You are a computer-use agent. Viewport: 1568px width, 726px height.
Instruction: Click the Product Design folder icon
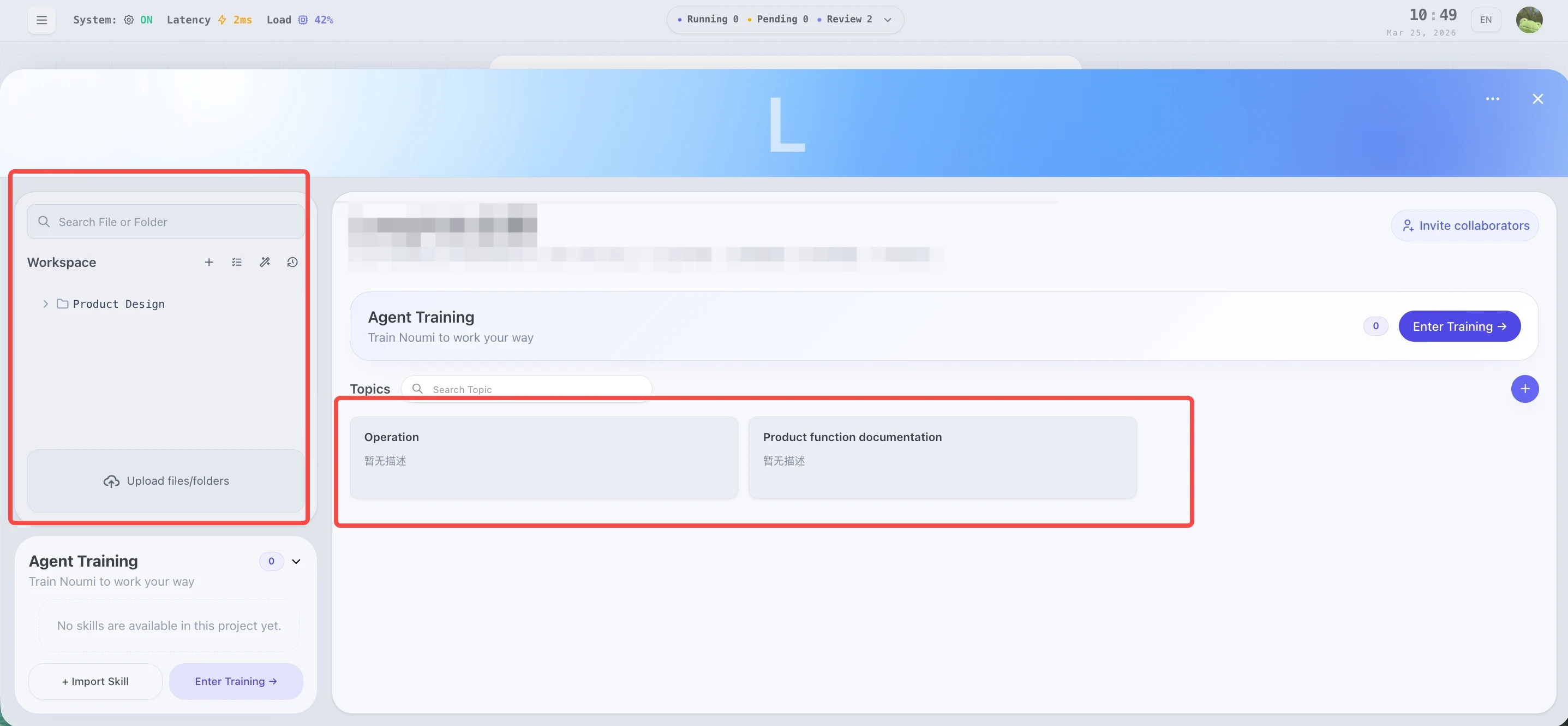coord(62,304)
